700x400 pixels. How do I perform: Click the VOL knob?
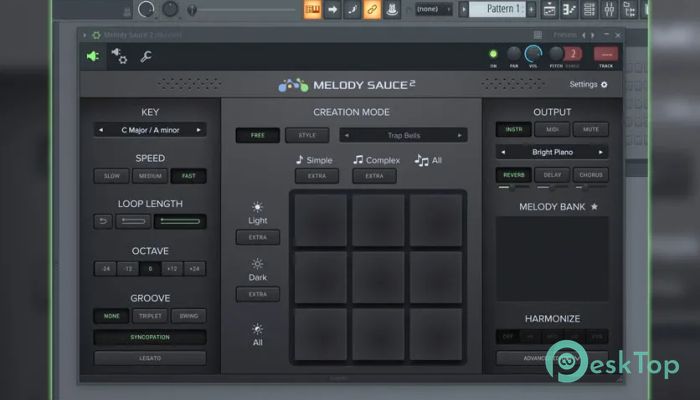(x=533, y=54)
